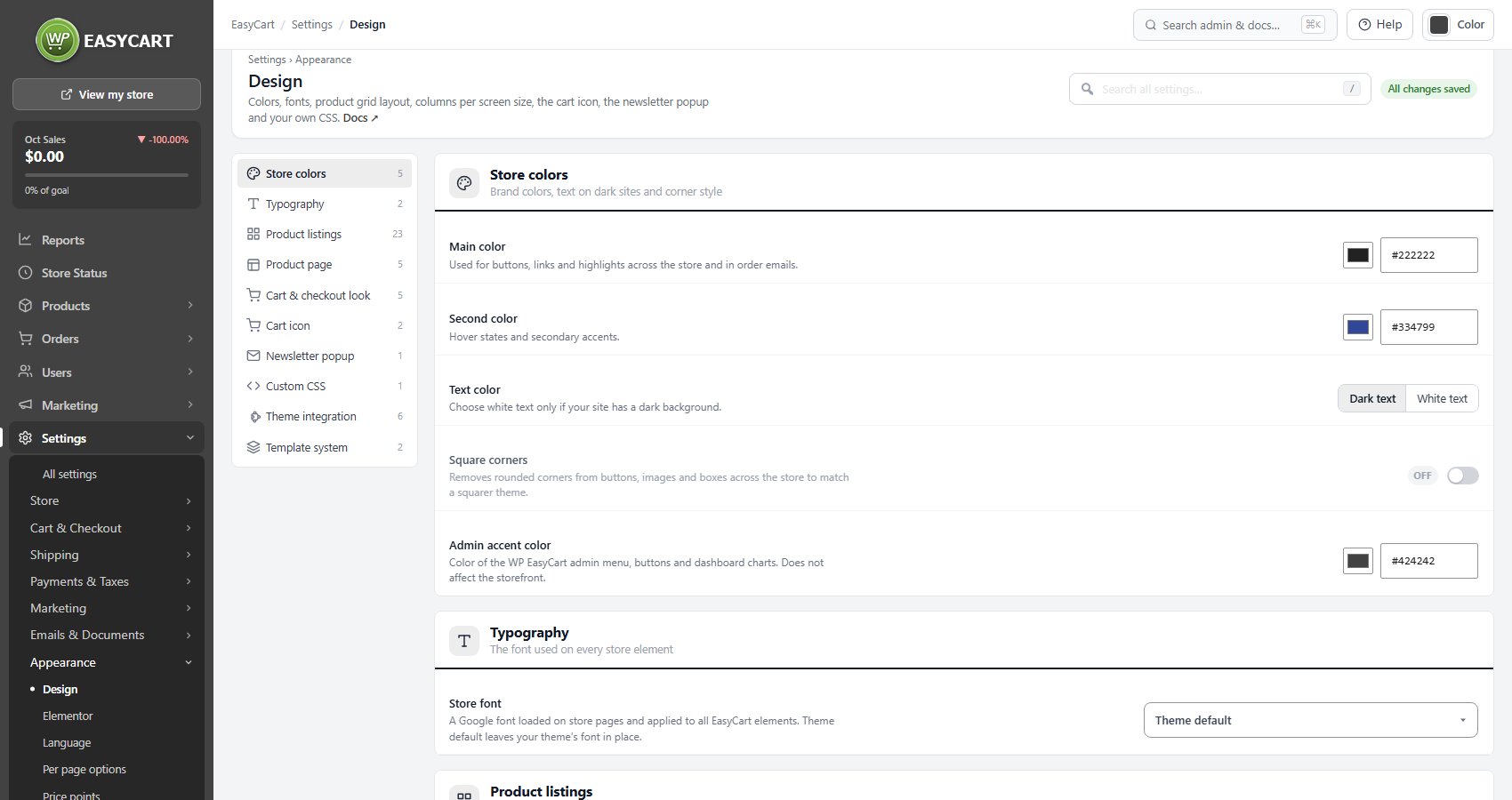Click the Search admin & docs field
Viewport: 1512px width, 800px height.
pos(1235,25)
